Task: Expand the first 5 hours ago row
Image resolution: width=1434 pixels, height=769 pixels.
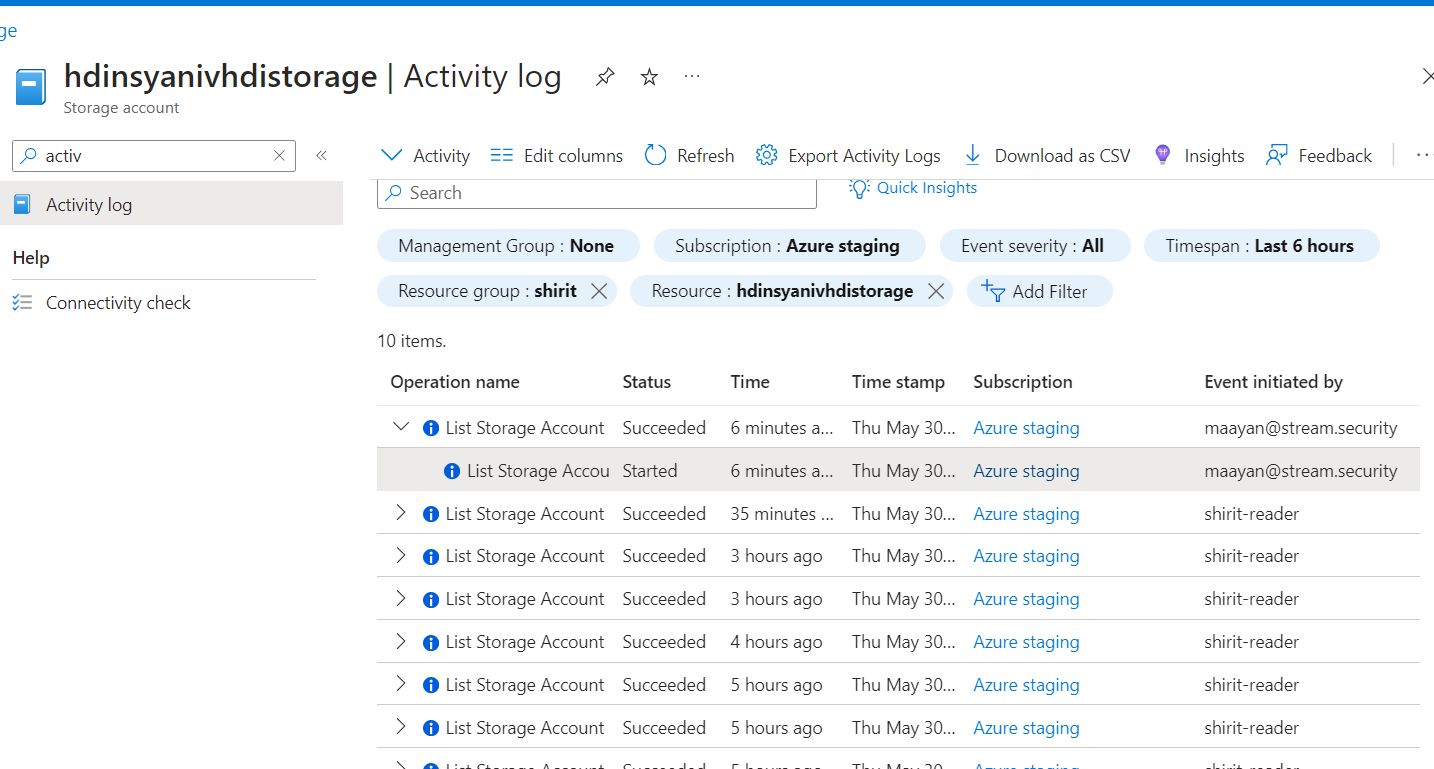Action: click(401, 684)
